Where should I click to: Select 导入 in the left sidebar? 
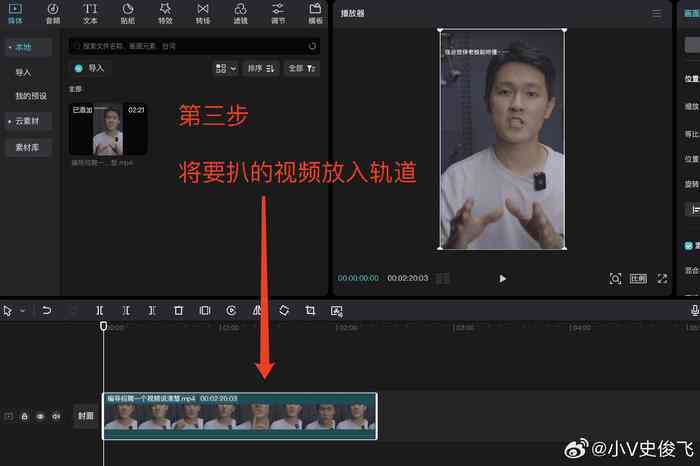[x=23, y=72]
